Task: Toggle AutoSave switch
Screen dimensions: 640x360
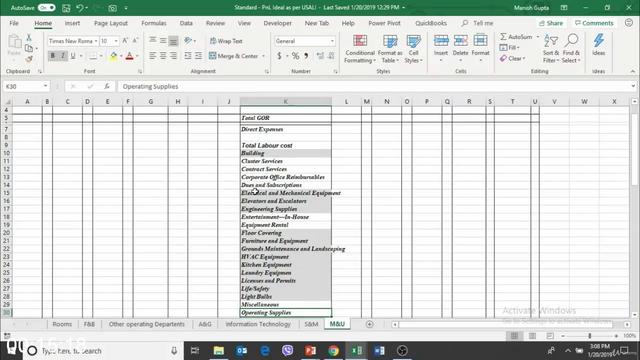Action: 47,8
